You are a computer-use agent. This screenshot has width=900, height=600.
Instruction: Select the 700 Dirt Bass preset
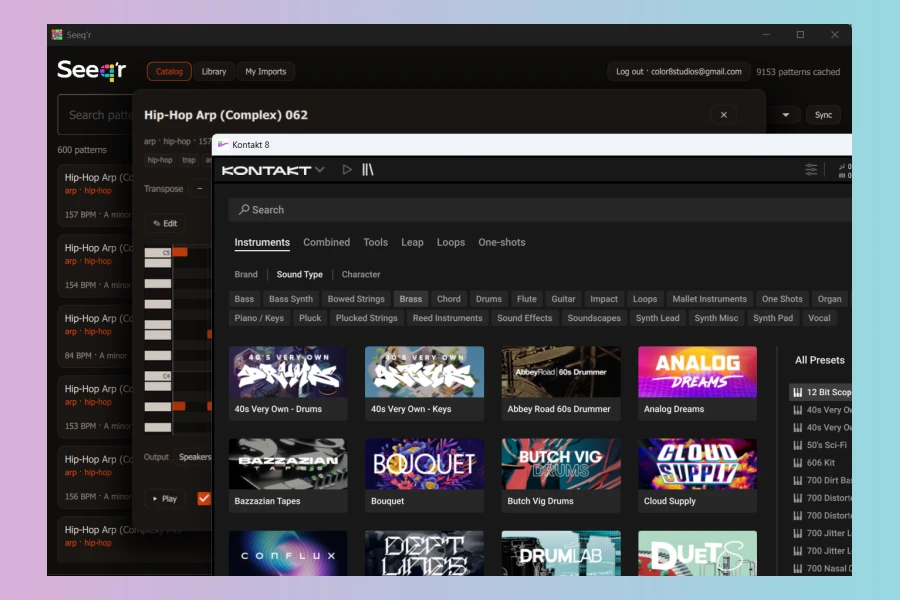tap(821, 480)
